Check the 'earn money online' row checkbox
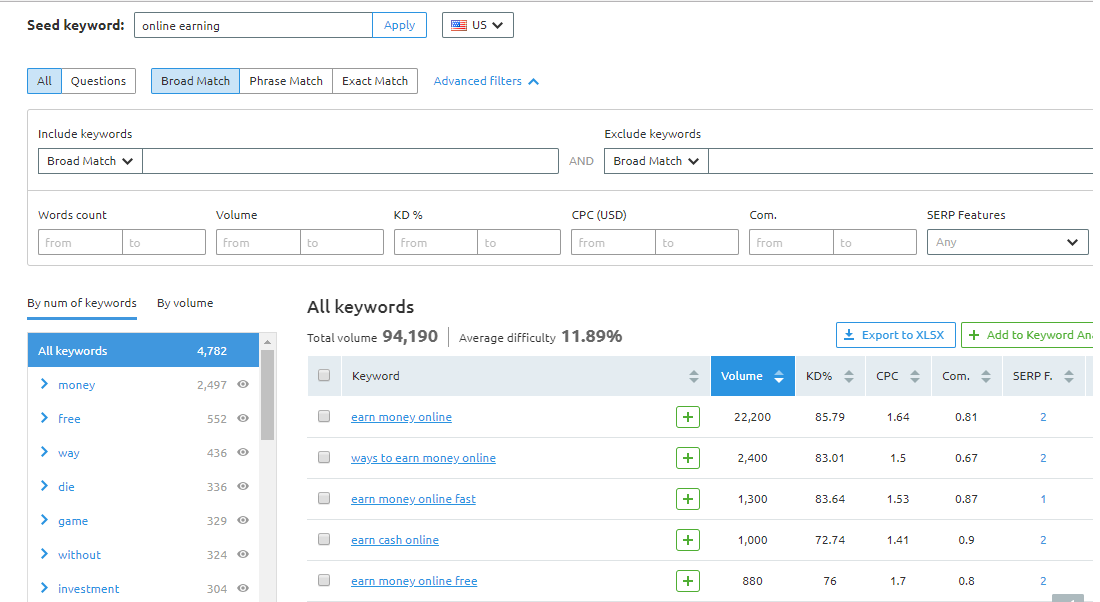 [x=323, y=416]
